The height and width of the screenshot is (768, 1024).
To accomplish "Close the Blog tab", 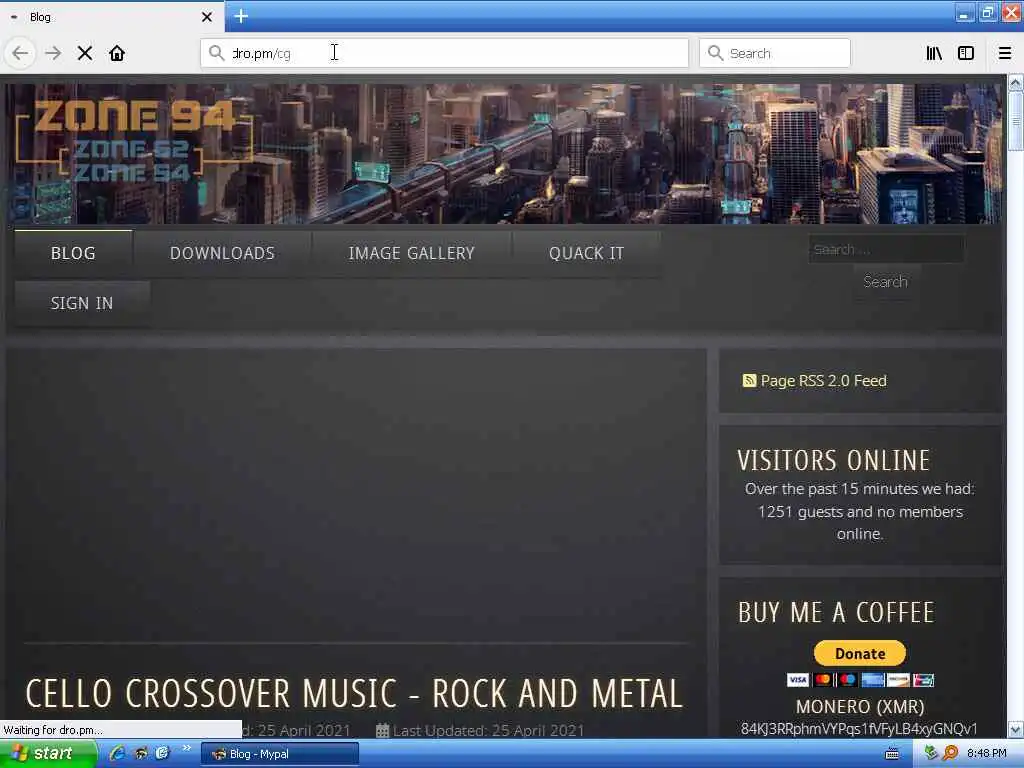I will [207, 17].
